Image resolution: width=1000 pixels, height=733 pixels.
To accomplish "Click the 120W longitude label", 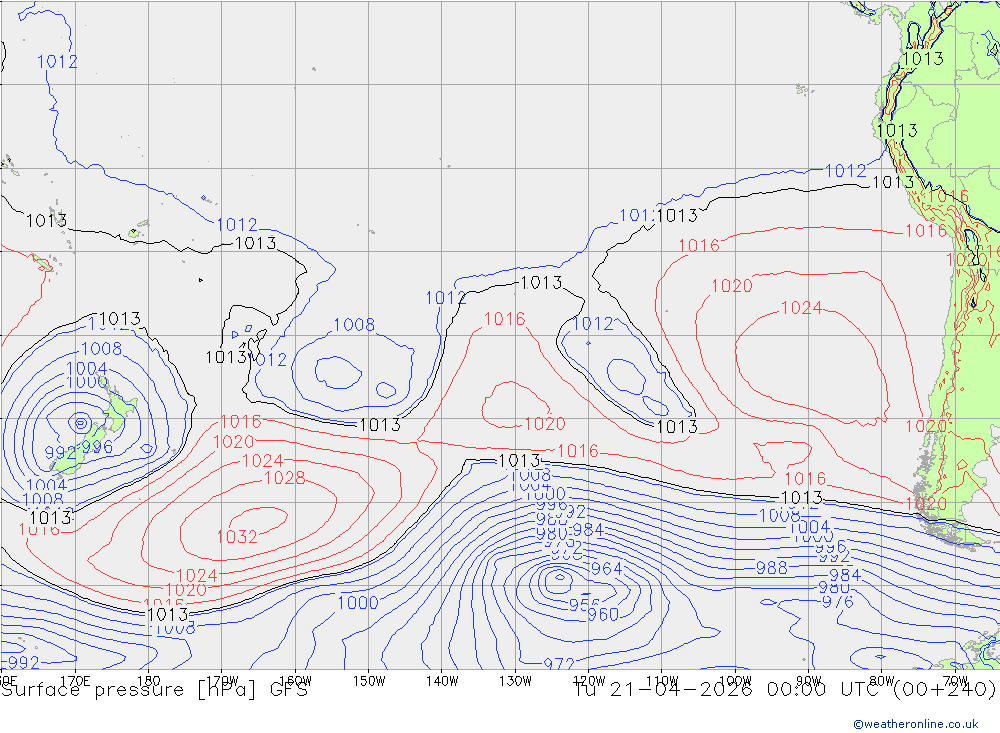I will (x=589, y=681).
